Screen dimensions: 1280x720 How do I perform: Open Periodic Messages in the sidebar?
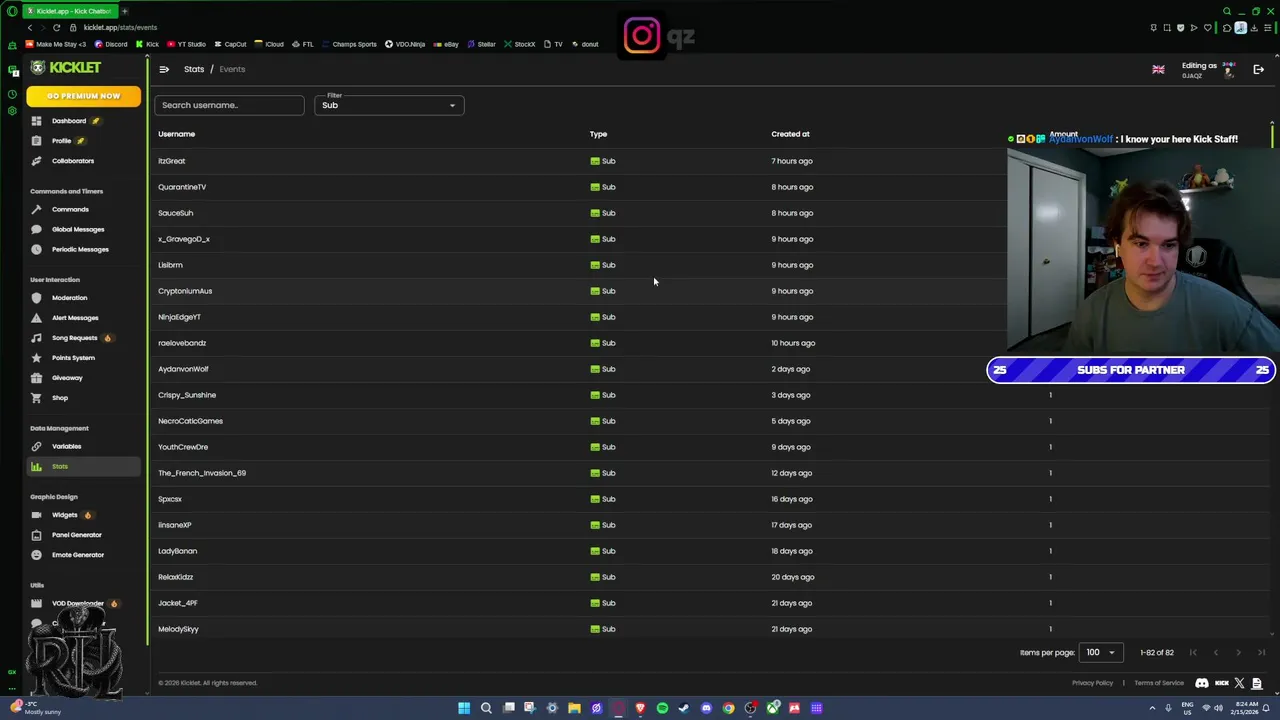80,249
